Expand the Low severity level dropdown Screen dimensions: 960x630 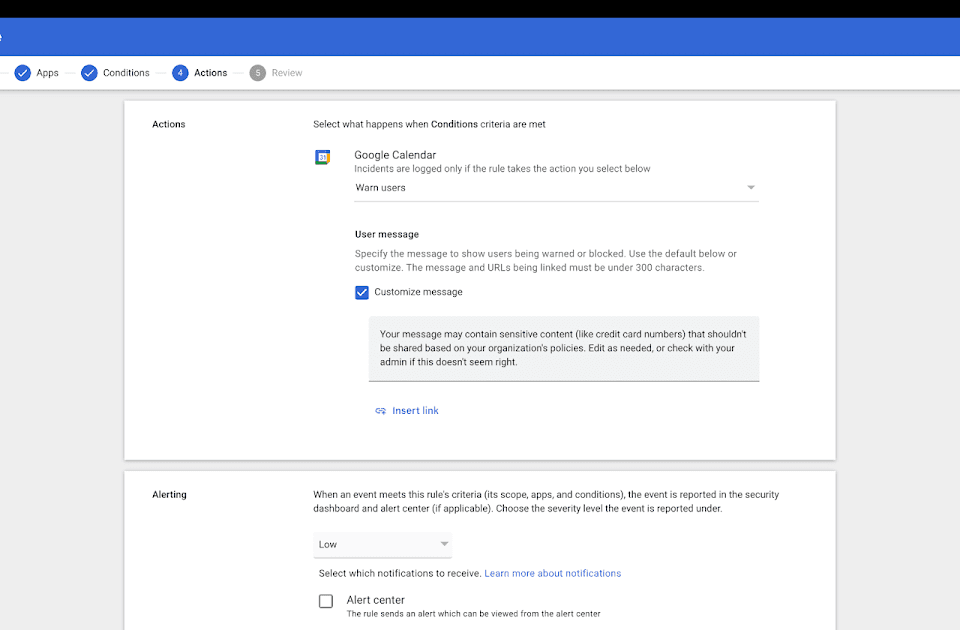click(380, 544)
